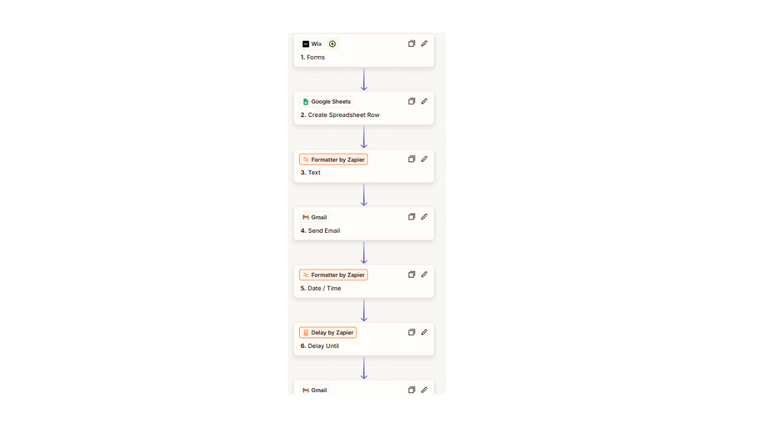Edit the Formatter Text step

[x=424, y=159]
